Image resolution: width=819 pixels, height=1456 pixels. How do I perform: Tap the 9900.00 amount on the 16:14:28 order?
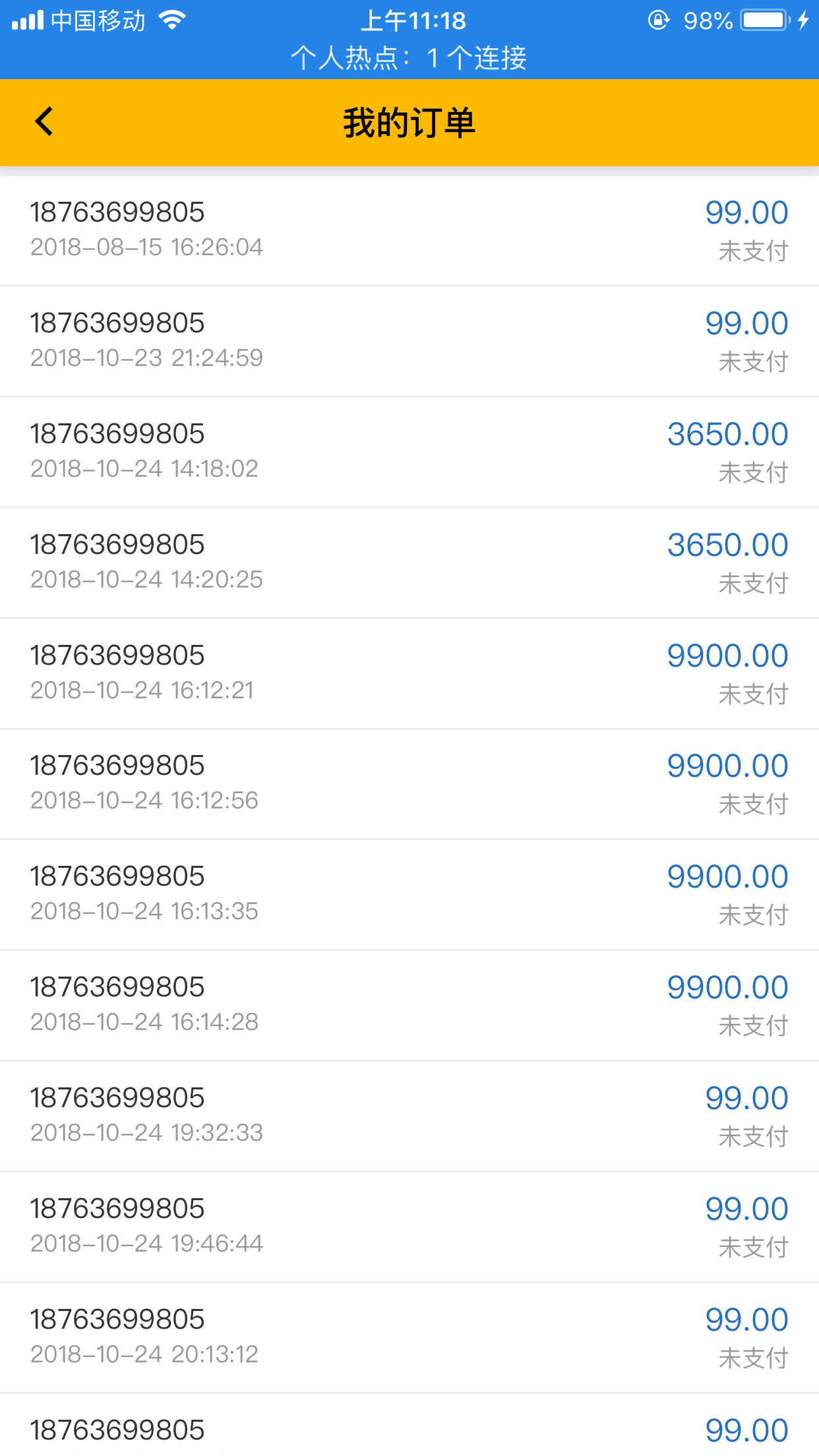727,988
